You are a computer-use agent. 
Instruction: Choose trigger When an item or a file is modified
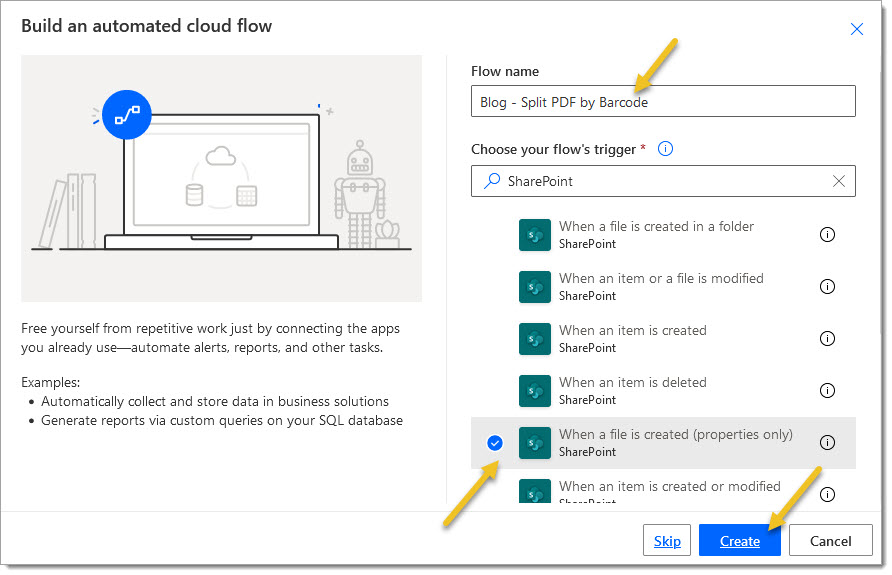pyautogui.click(x=663, y=287)
